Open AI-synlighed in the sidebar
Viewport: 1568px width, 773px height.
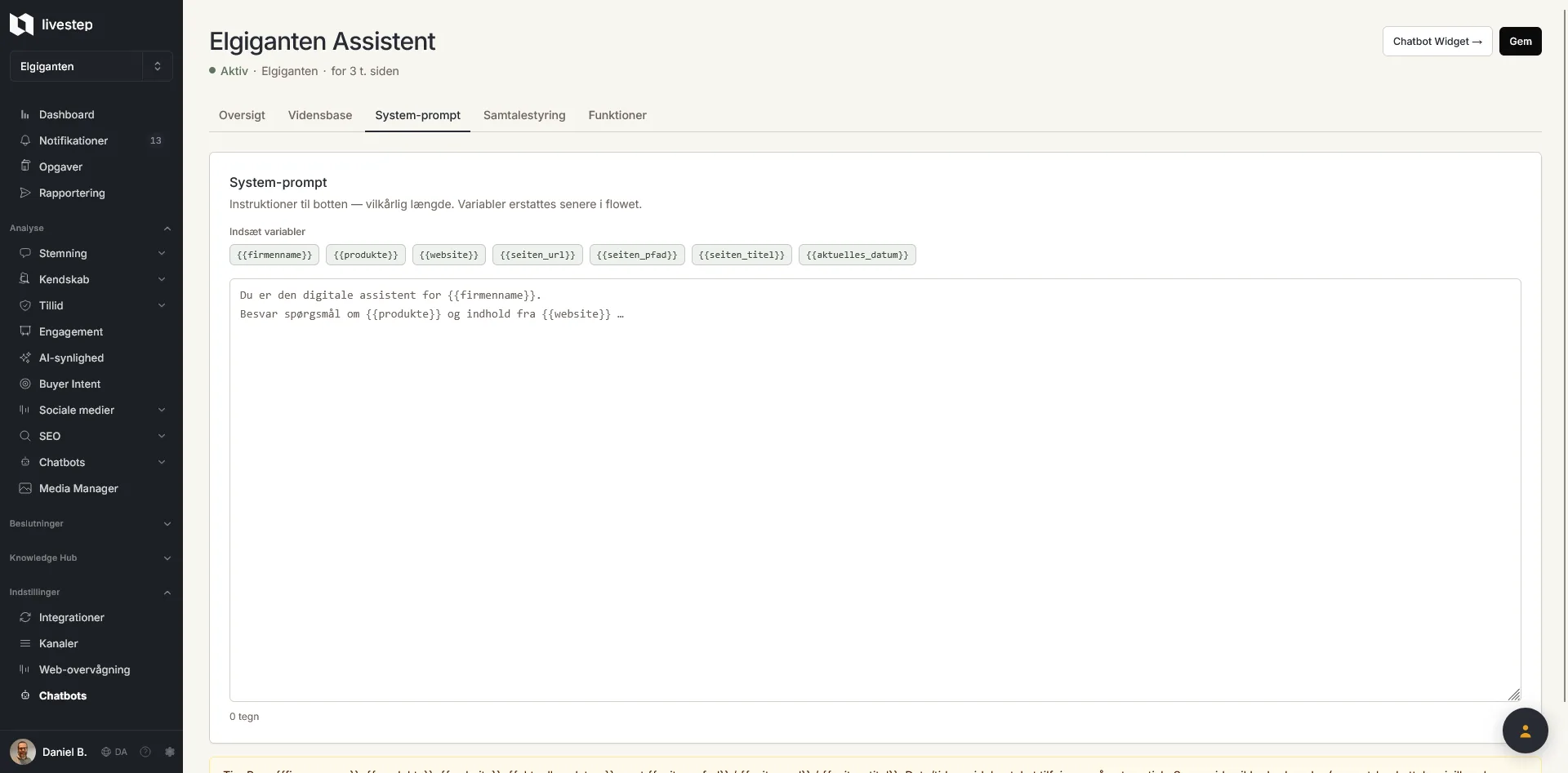91,358
